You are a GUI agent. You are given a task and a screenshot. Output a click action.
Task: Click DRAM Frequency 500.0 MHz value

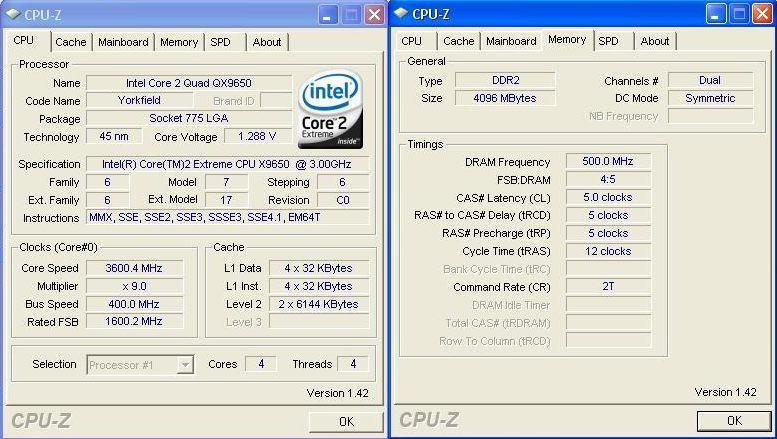pyautogui.click(x=609, y=161)
